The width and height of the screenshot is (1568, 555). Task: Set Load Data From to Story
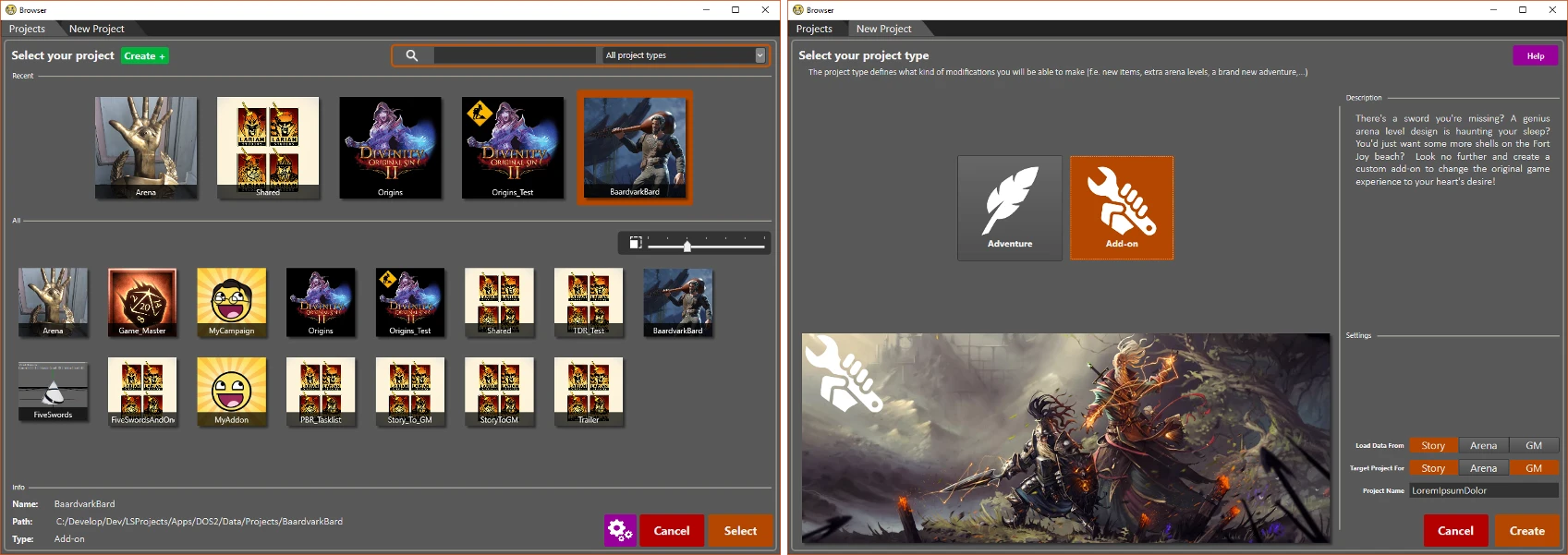[x=1433, y=445]
